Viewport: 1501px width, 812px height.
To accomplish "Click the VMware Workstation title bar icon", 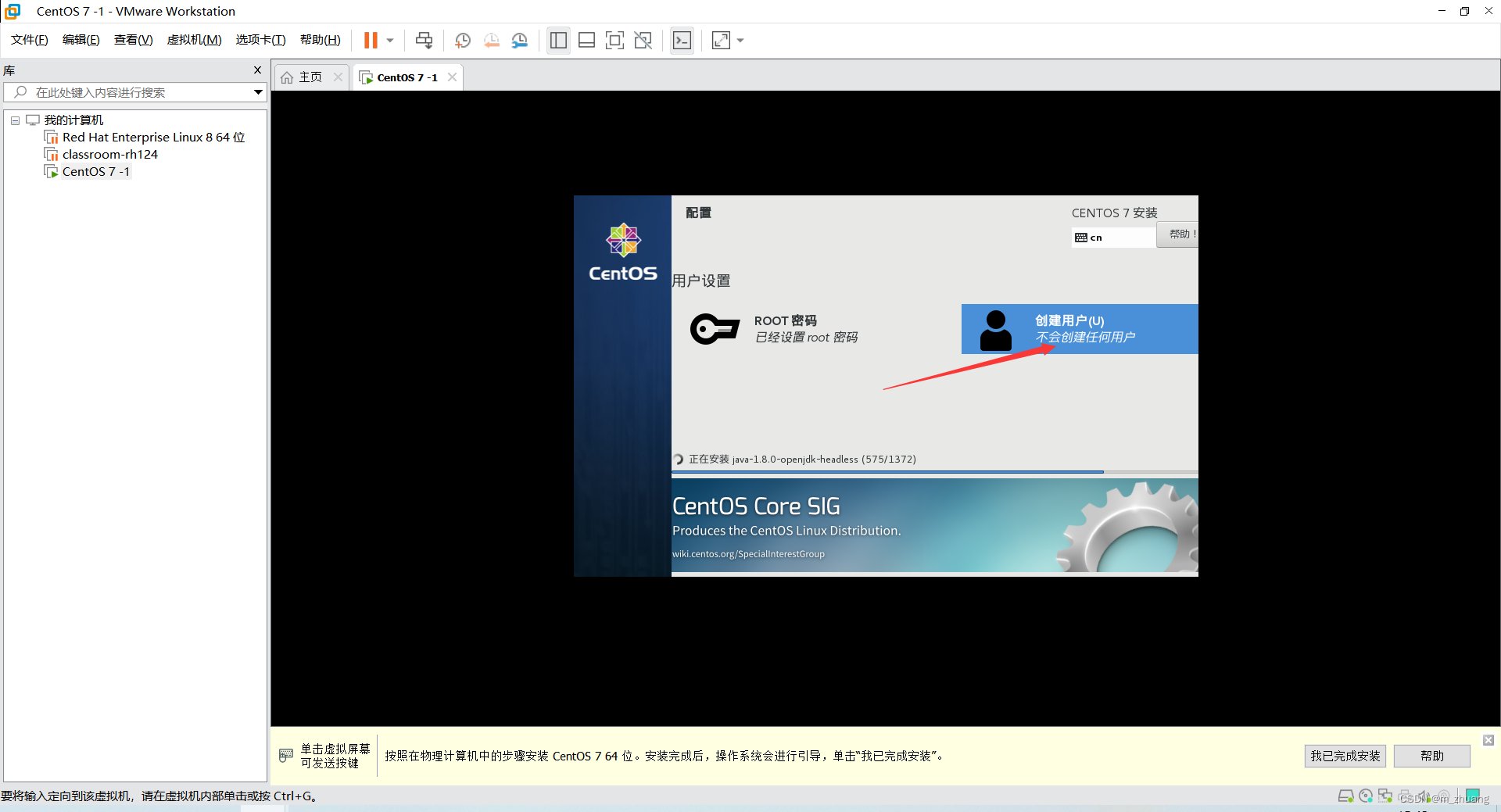I will (13, 11).
